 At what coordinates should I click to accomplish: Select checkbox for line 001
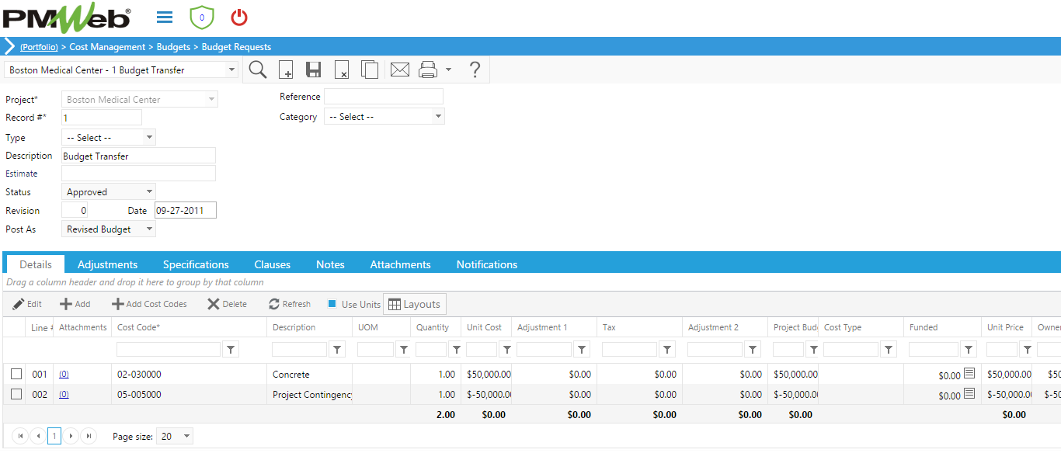pos(16,374)
